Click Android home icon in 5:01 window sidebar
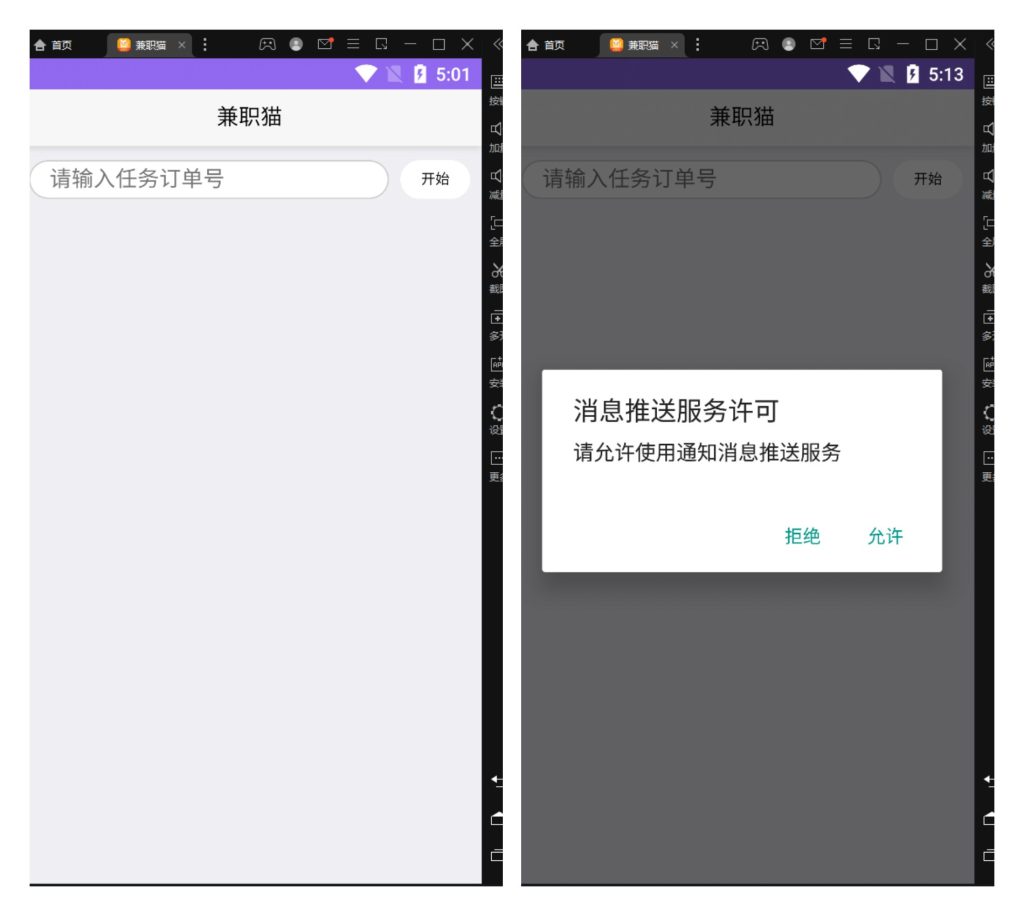 pyautogui.click(x=497, y=818)
